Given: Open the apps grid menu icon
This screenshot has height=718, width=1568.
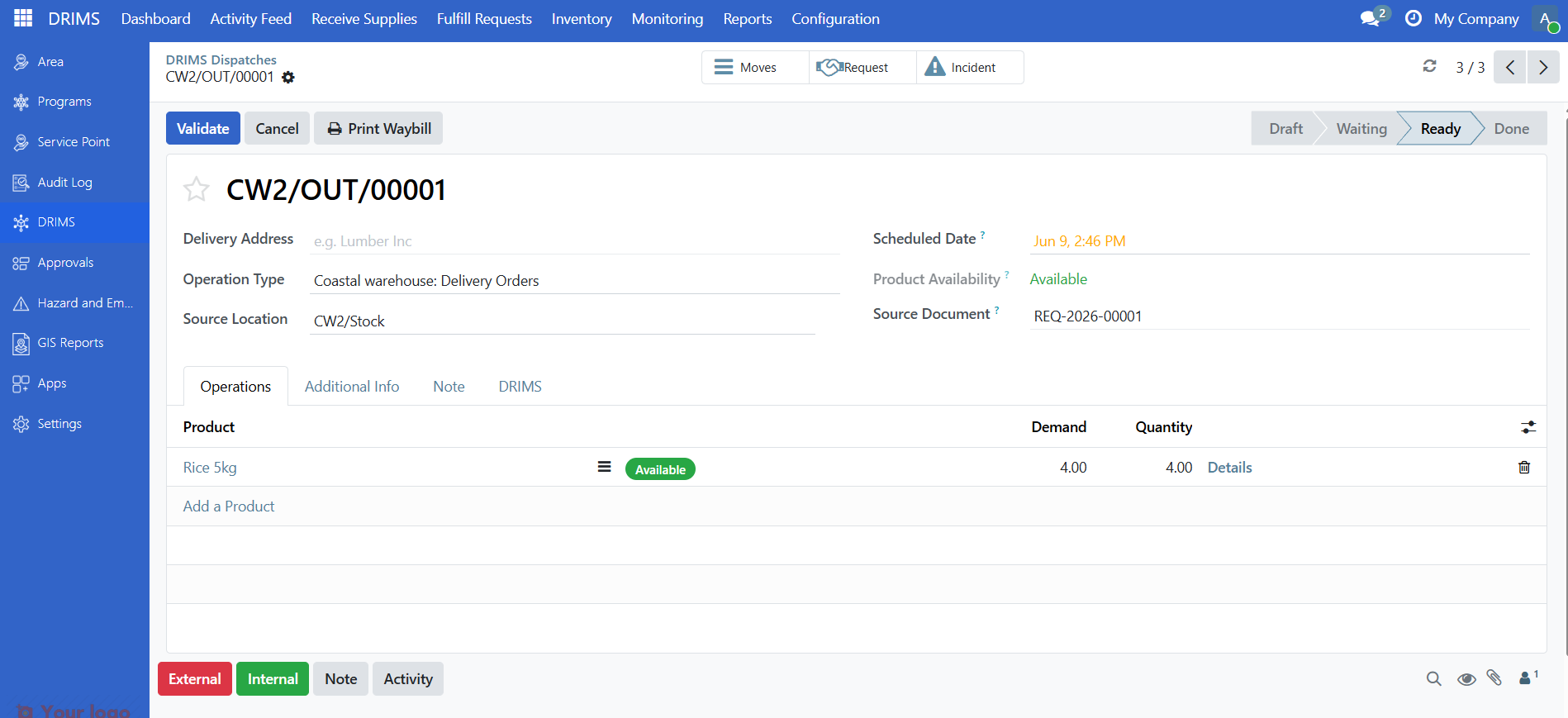Looking at the screenshot, I should (23, 18).
